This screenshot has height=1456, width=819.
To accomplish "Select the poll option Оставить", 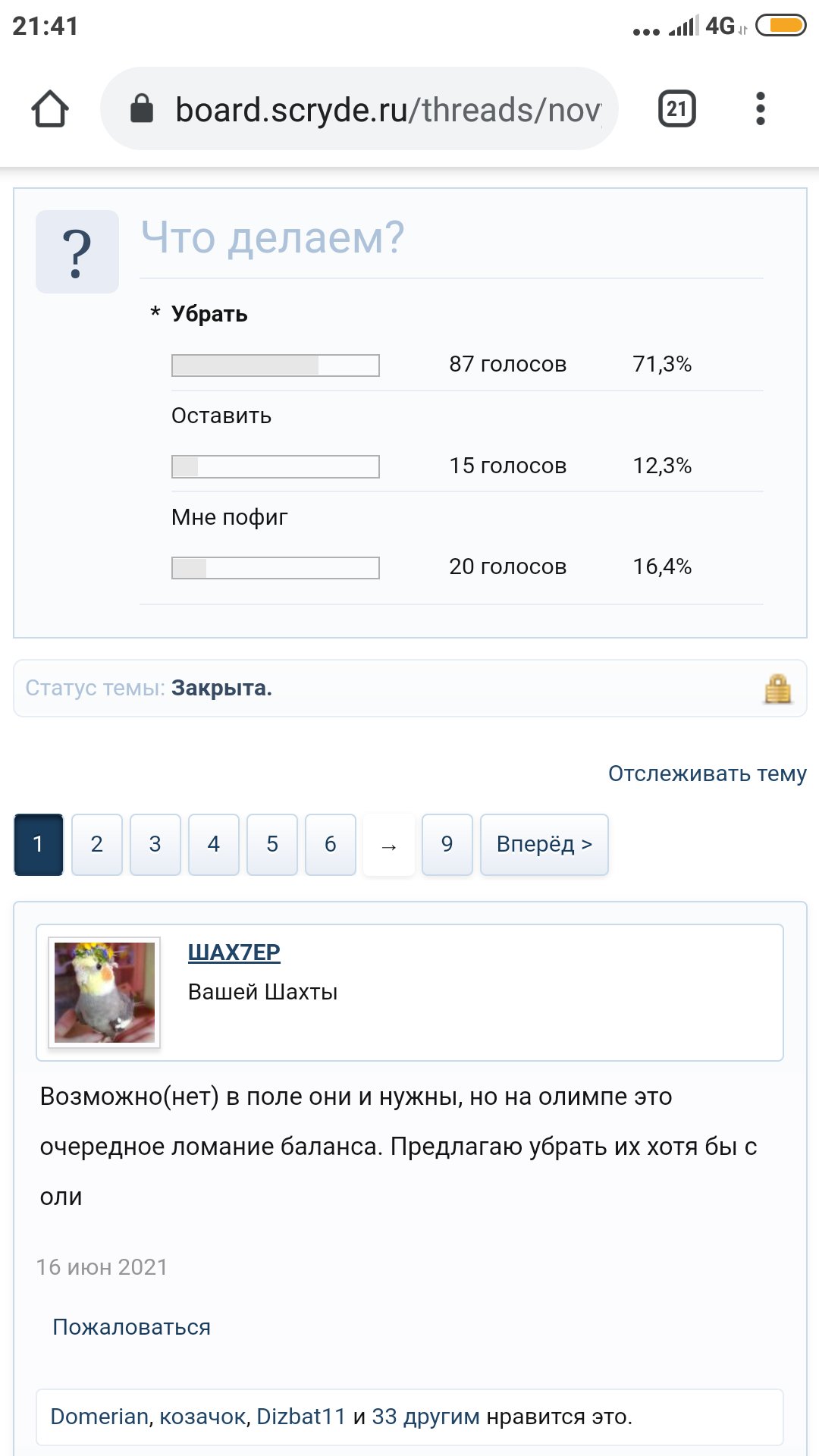I will [x=221, y=415].
